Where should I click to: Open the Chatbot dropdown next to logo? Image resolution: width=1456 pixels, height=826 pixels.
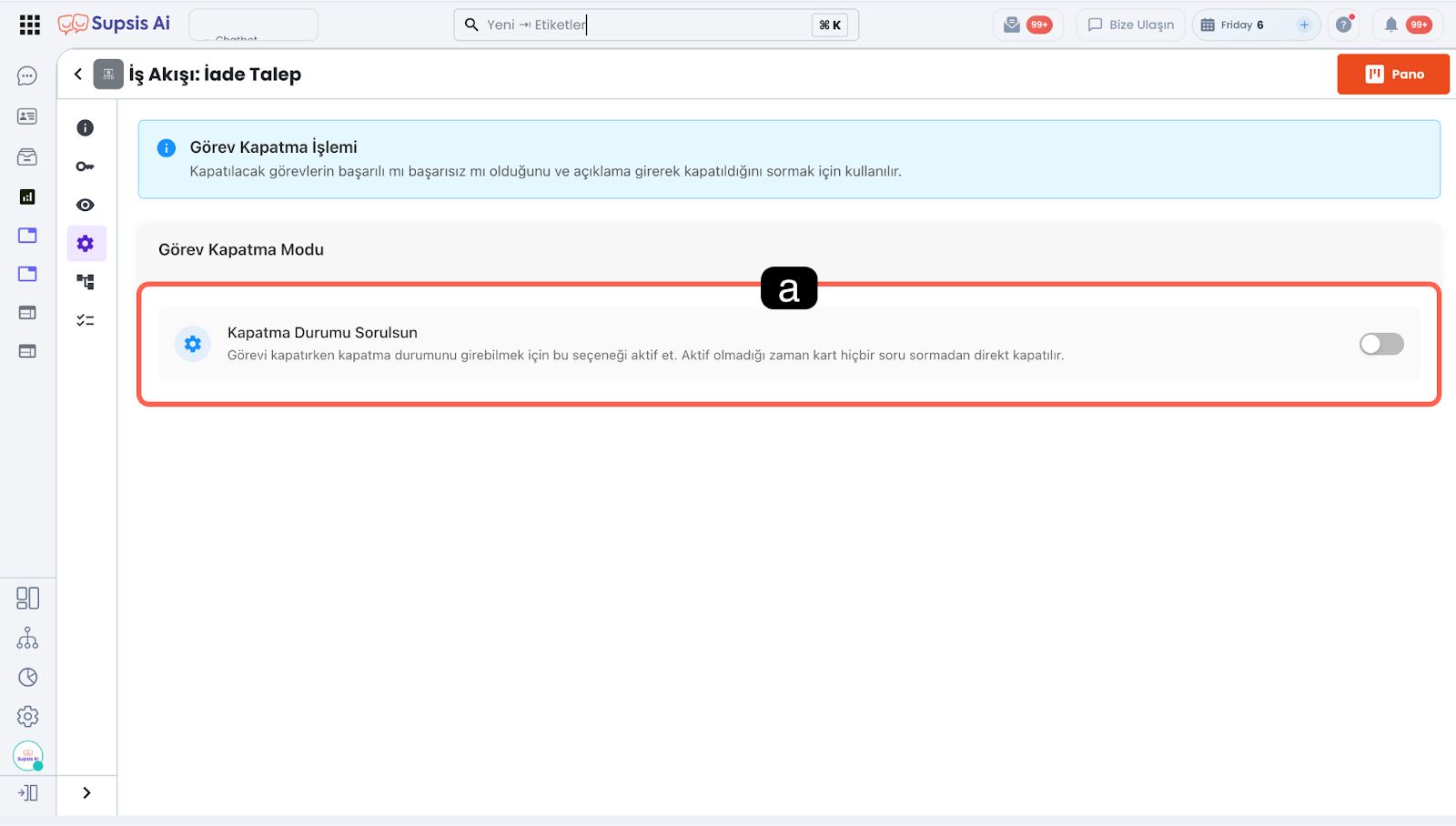tap(253, 25)
